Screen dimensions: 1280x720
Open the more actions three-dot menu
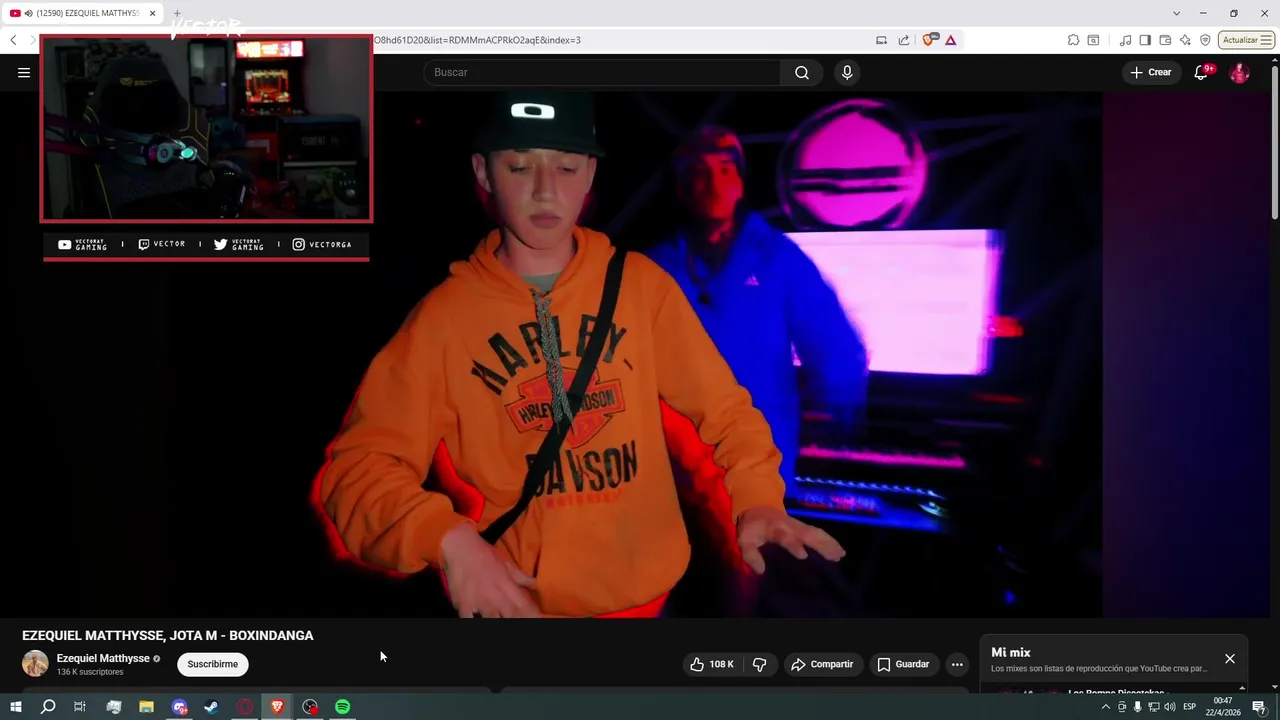click(957, 664)
